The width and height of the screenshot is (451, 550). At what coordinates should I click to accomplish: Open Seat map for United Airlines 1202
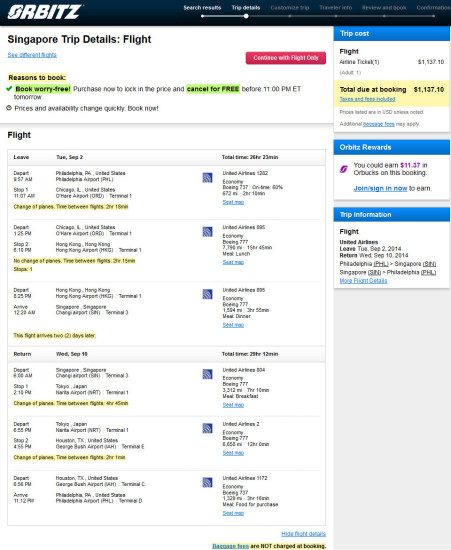coord(233,202)
